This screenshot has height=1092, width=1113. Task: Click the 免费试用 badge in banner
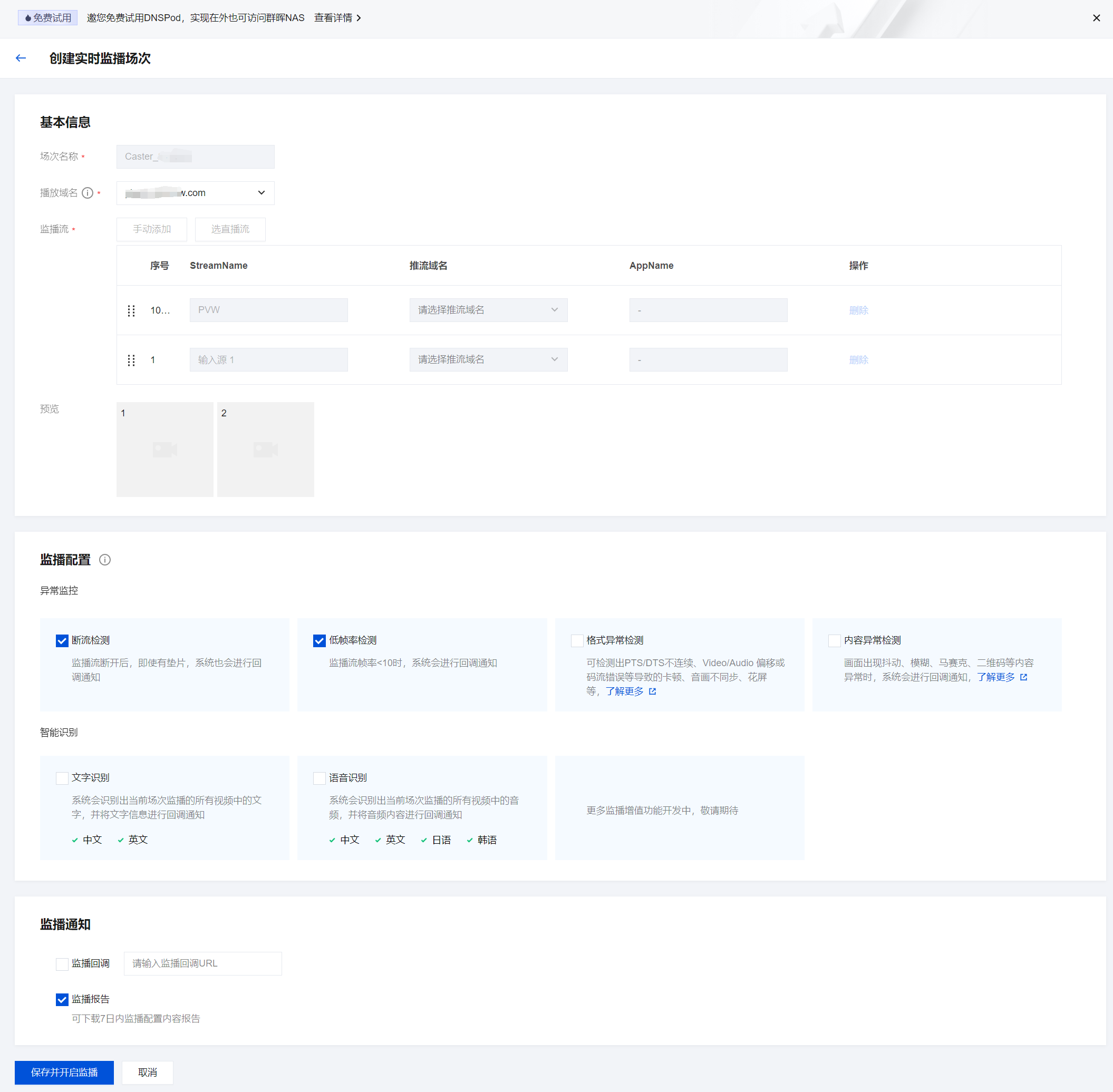click(48, 18)
